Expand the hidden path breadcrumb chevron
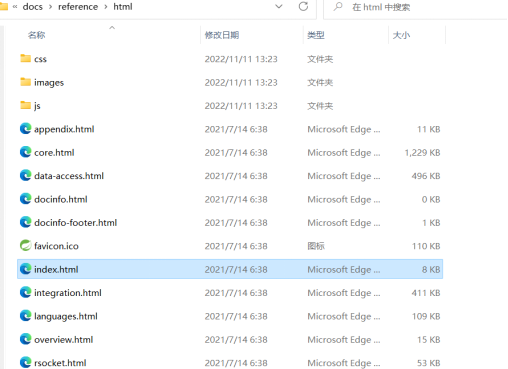This screenshot has height=369, width=508. click(x=15, y=7)
